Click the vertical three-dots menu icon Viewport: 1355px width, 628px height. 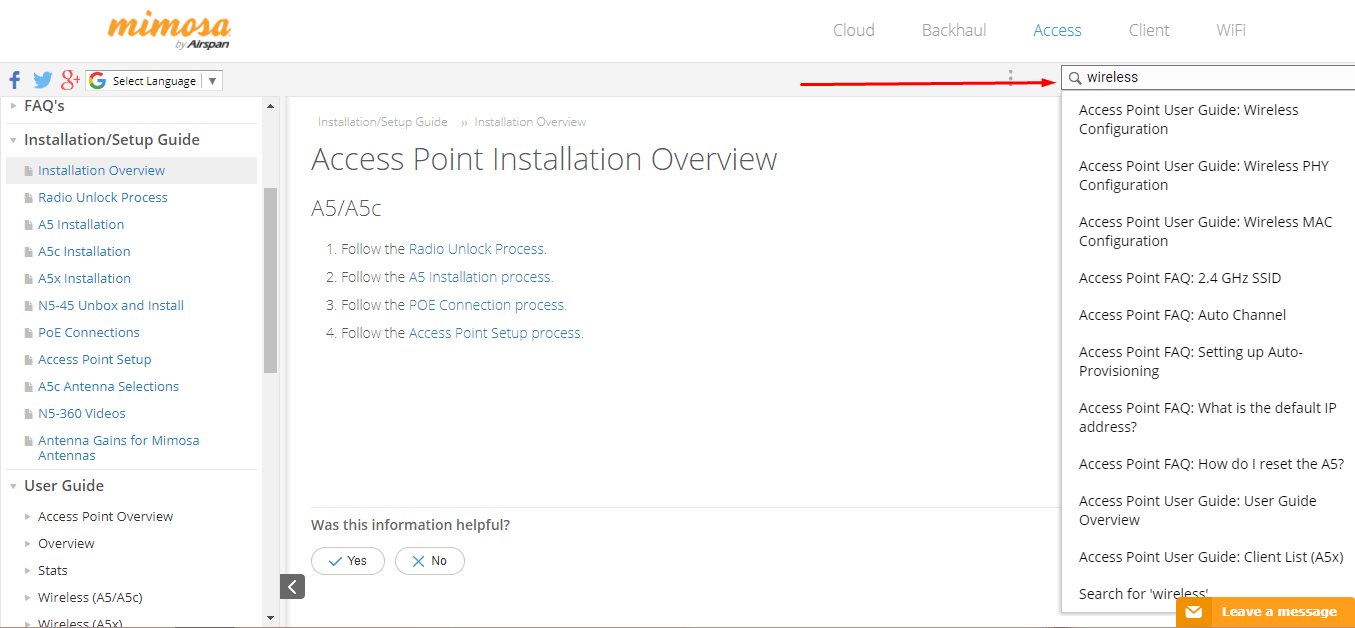coord(1011,77)
